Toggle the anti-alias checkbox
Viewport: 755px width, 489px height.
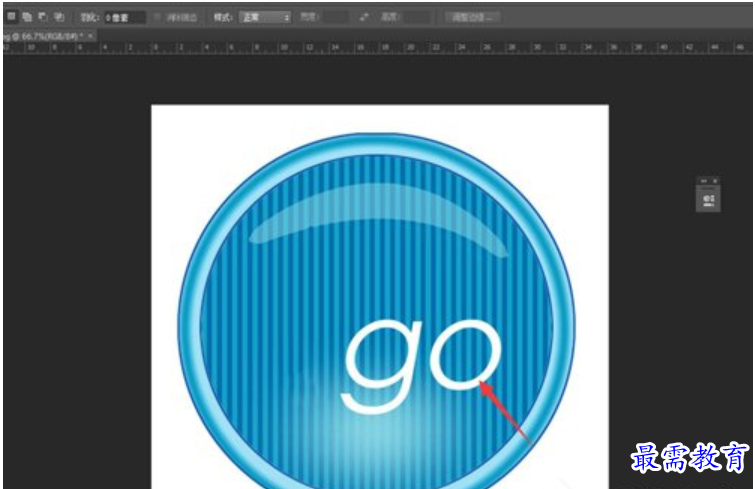pyautogui.click(x=157, y=17)
